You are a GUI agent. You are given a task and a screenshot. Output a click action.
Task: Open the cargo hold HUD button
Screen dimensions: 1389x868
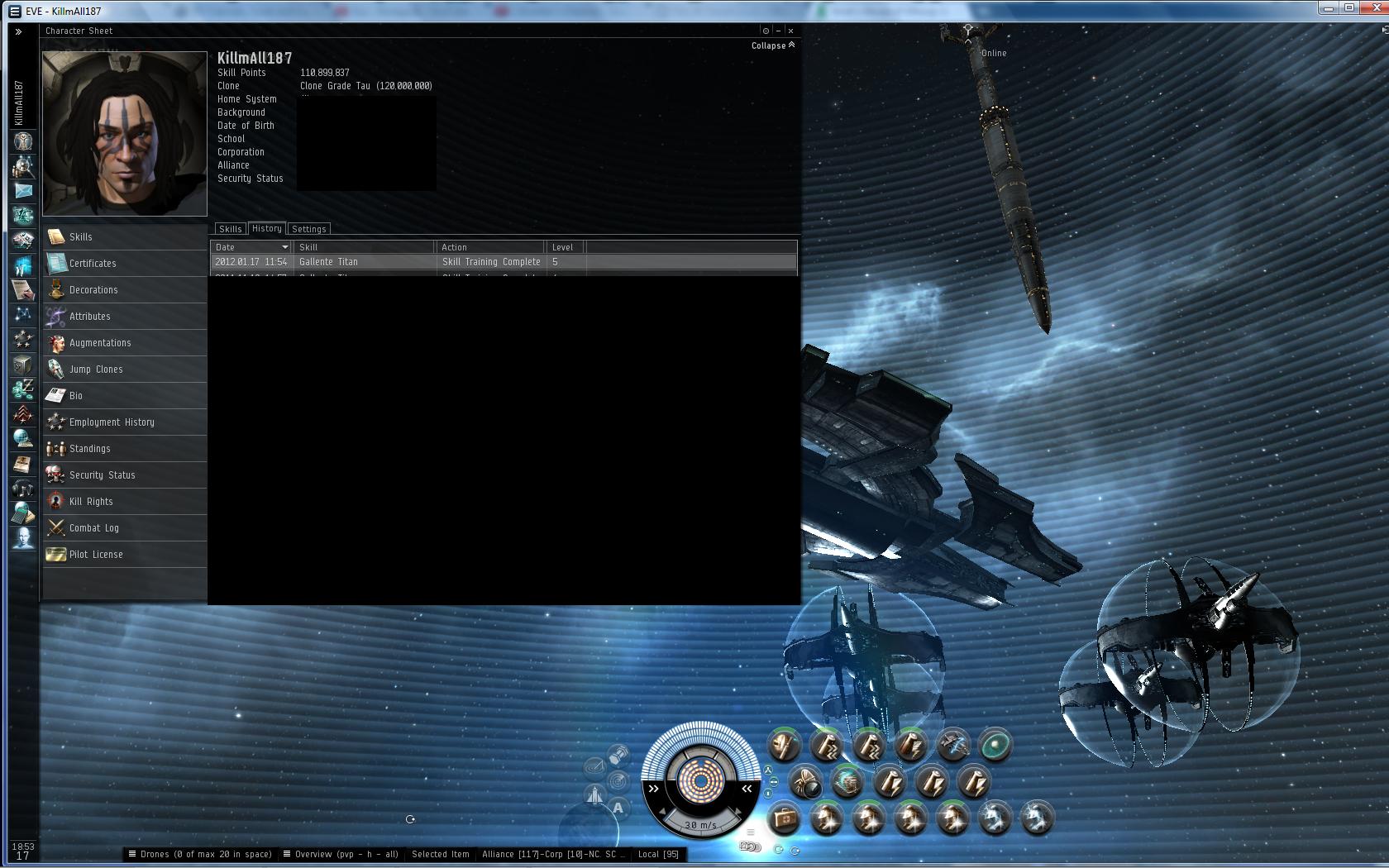(618, 755)
